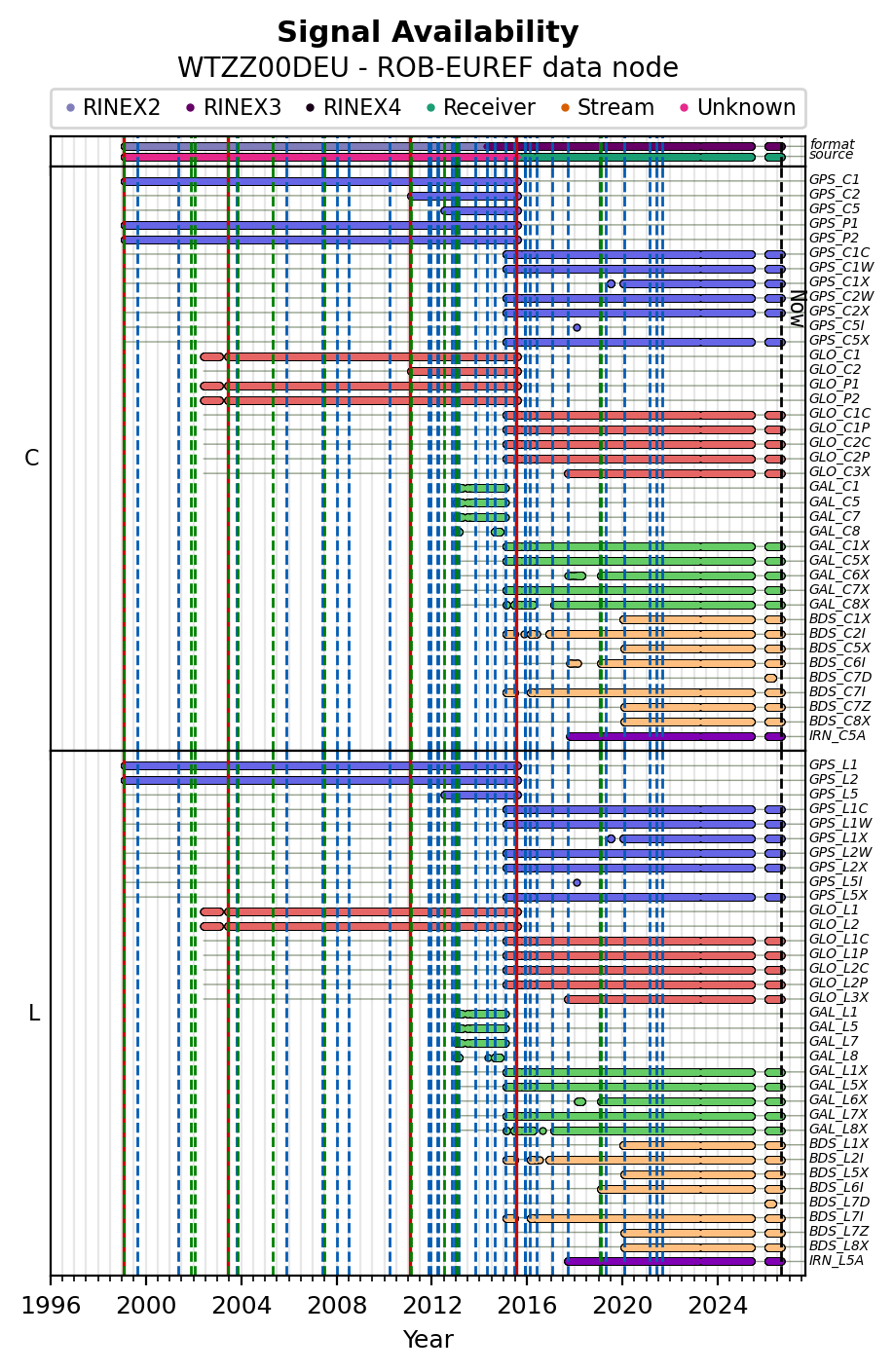Click the 2000 axis tick label
This screenshot has width=894, height=1372.
click(x=146, y=1305)
